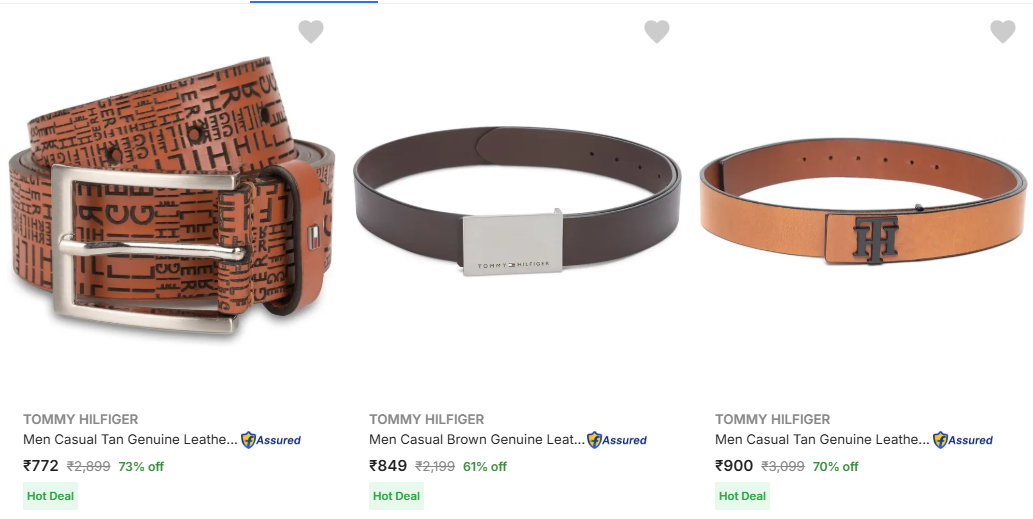Click the ₹772 price
Screen dimensions: 1033x519
pos(41,466)
